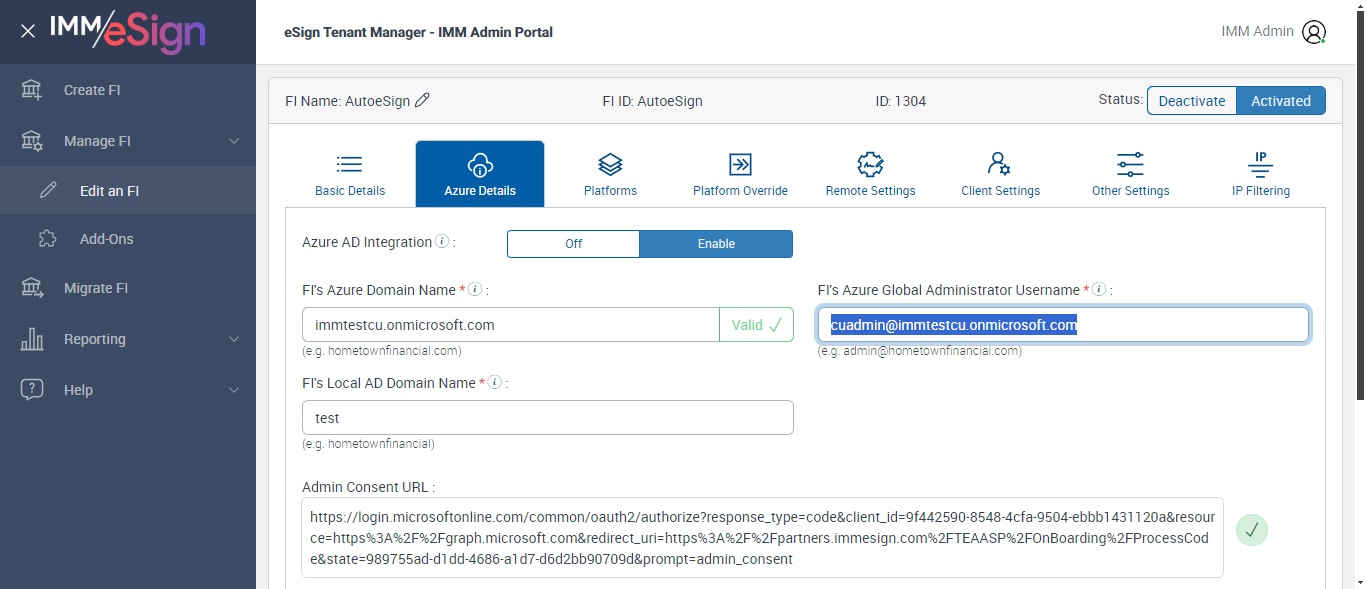
Task: Expand the Manage FI menu chevron
Action: pyautogui.click(x=234, y=141)
